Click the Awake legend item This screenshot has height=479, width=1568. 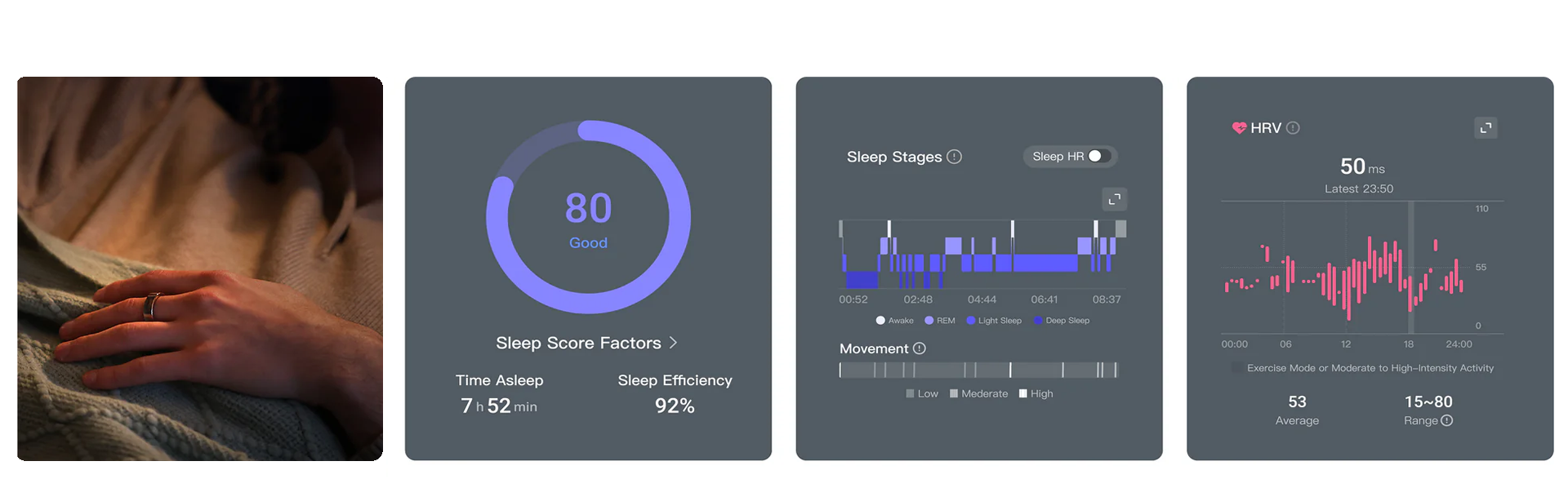[x=894, y=321]
